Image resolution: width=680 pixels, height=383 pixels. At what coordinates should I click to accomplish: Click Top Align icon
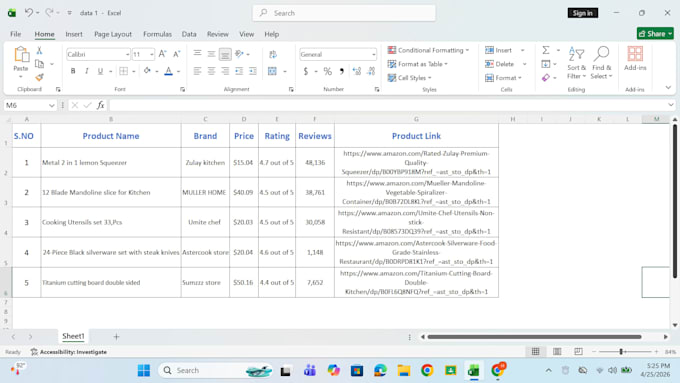pyautogui.click(x=197, y=54)
